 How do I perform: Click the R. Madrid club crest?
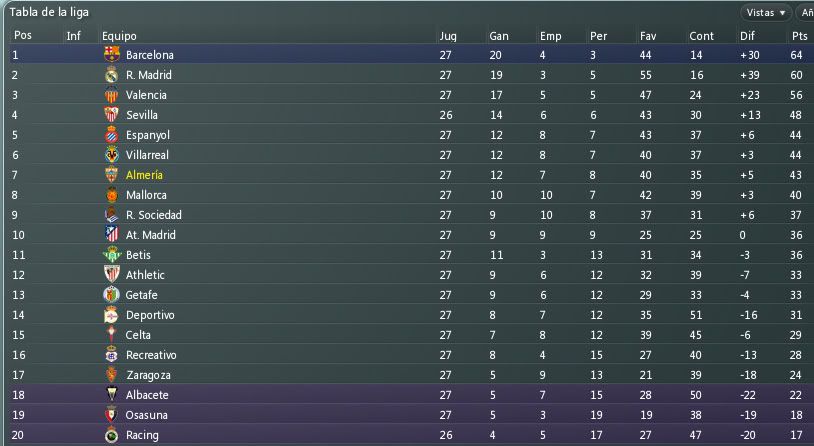click(x=112, y=75)
